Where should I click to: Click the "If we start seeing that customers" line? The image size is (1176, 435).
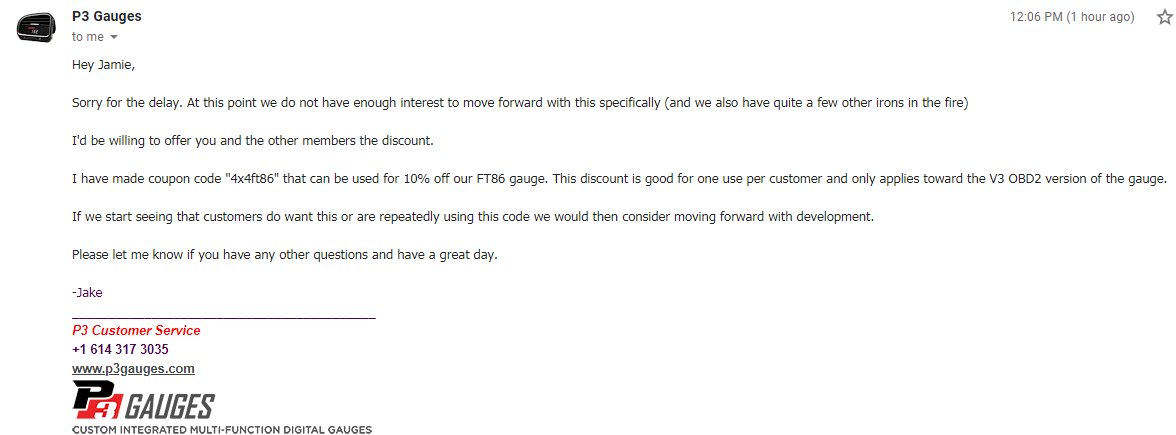click(x=473, y=217)
